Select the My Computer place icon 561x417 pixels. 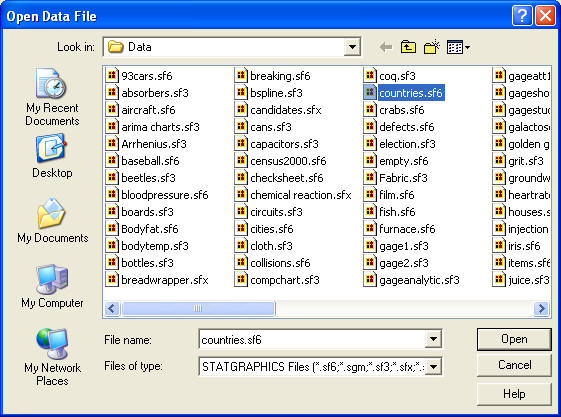pyautogui.click(x=52, y=286)
